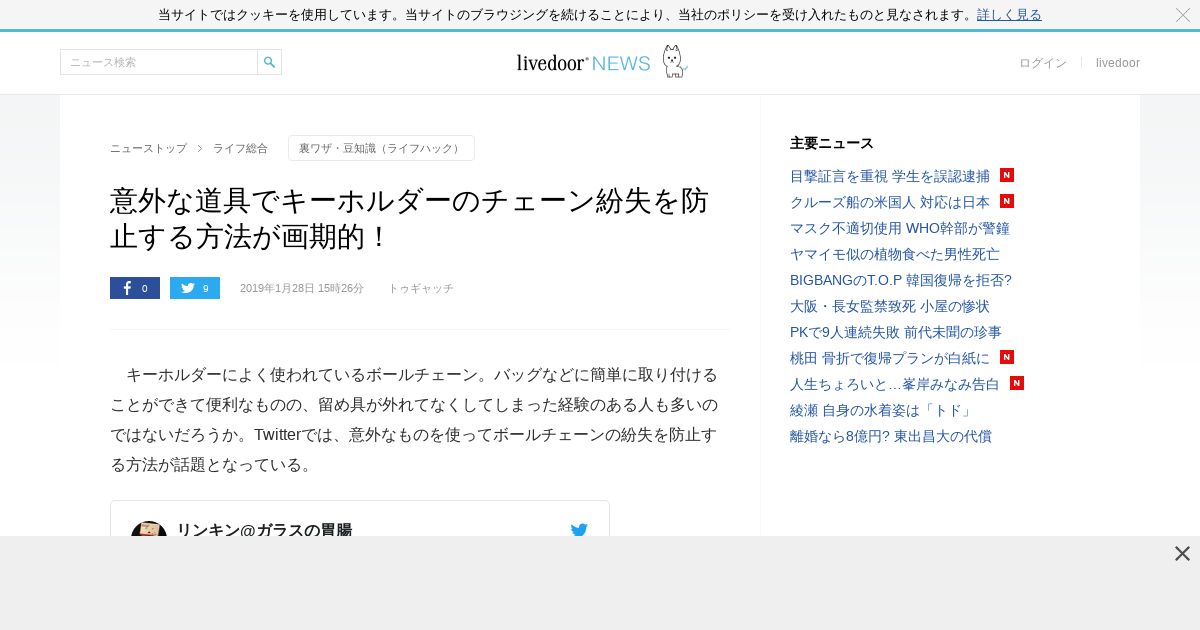This screenshot has width=1200, height=630.
Task: Open the 詳しく見る cookie policy link
Action: 1009,15
